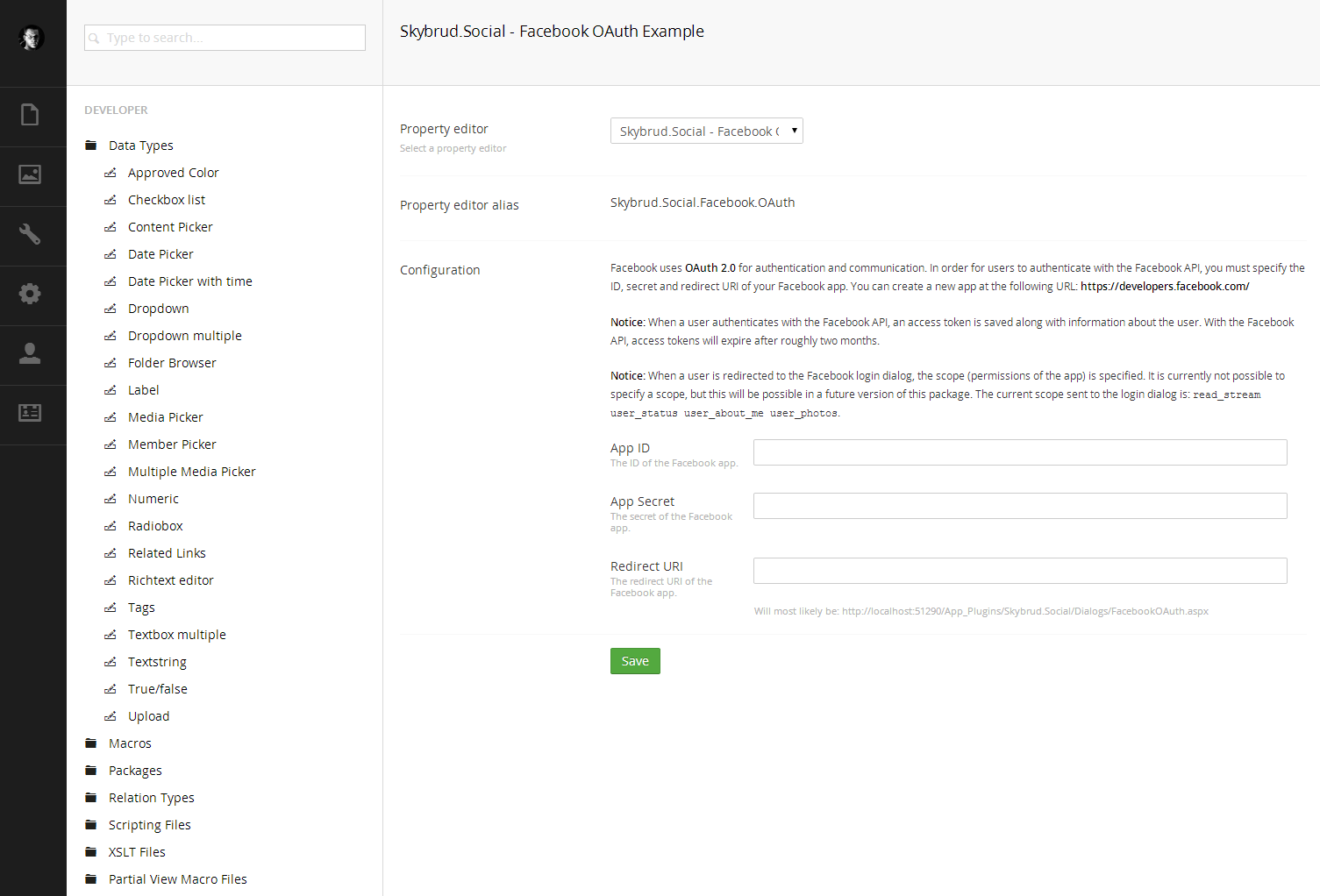Expand the Macros tree node
The height and width of the screenshot is (896, 1320).
pos(130,743)
